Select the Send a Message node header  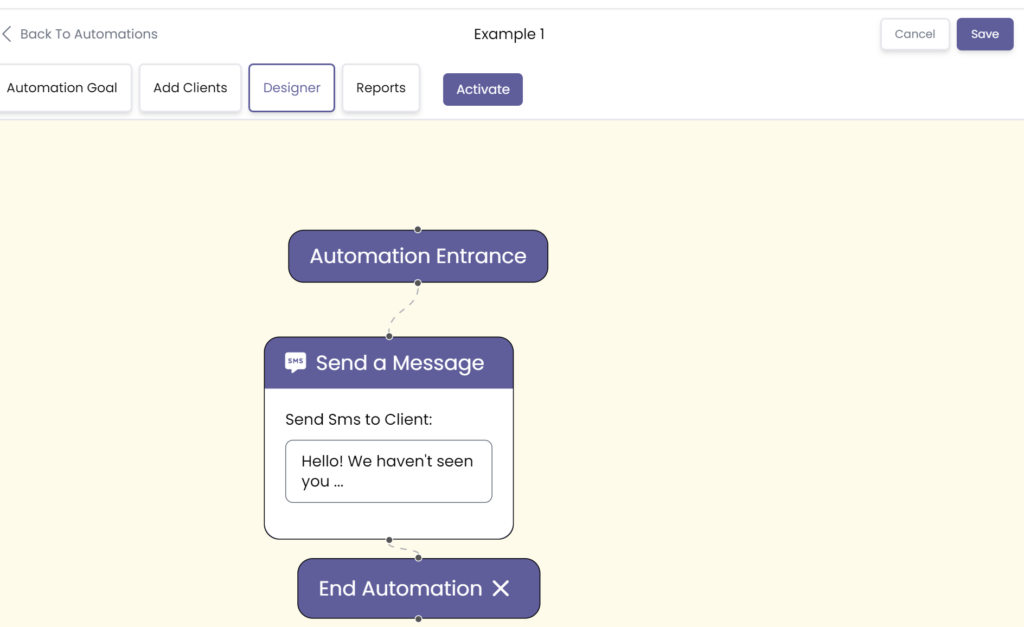tap(400, 363)
